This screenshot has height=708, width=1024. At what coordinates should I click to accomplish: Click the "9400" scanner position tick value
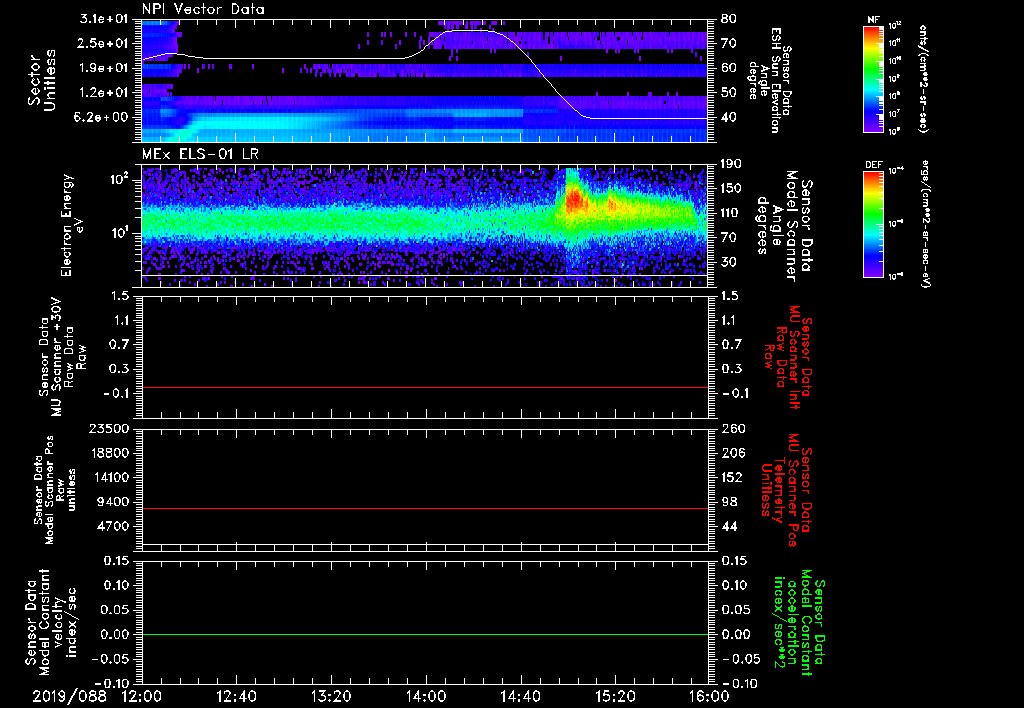[x=112, y=502]
